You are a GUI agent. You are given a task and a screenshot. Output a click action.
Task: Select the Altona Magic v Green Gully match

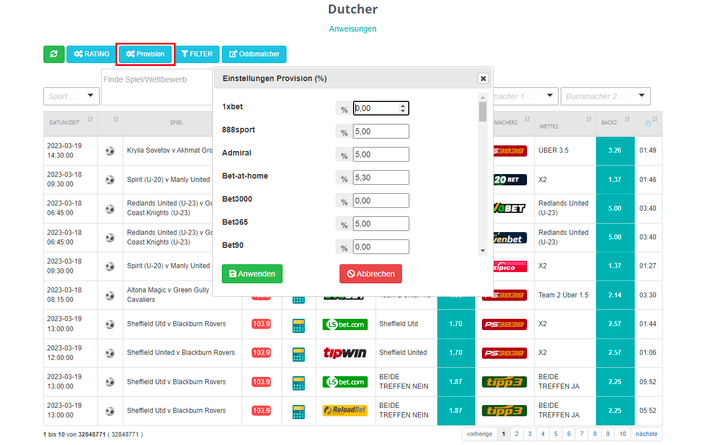168,295
